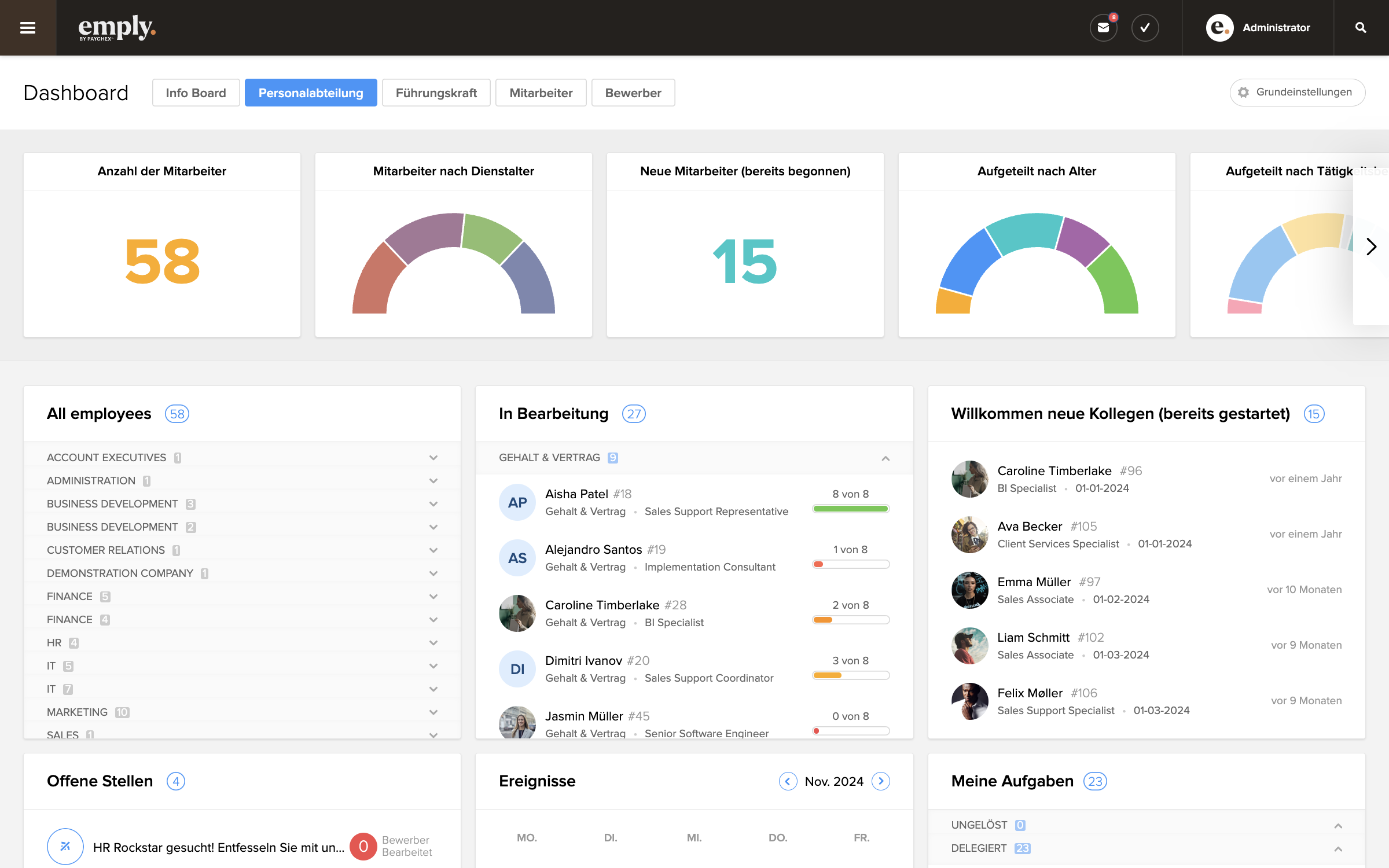Expand the HR department row

coord(433,643)
